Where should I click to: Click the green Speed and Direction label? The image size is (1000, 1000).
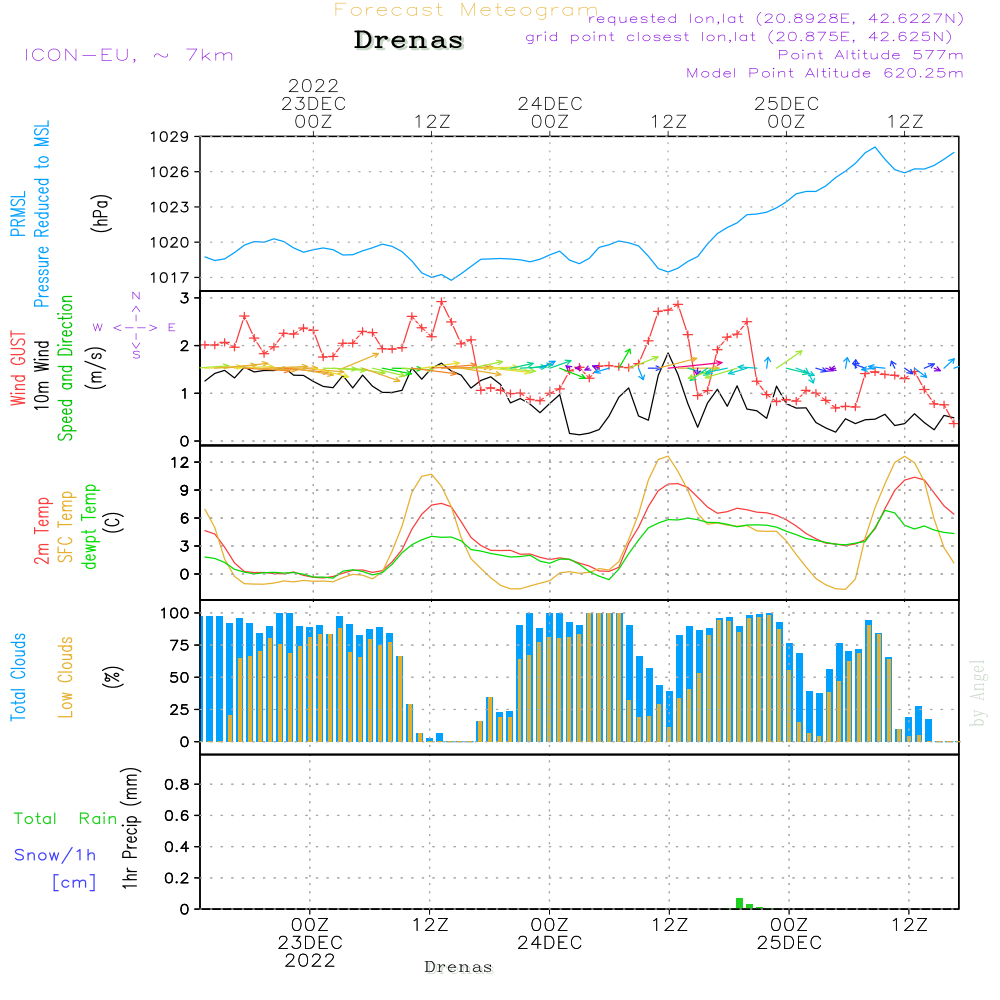point(67,367)
